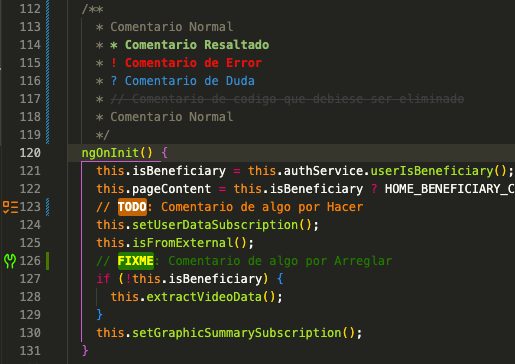The height and width of the screenshot is (364, 515).
Task: Click the highlighted TODO tag
Action: pyautogui.click(x=132, y=207)
